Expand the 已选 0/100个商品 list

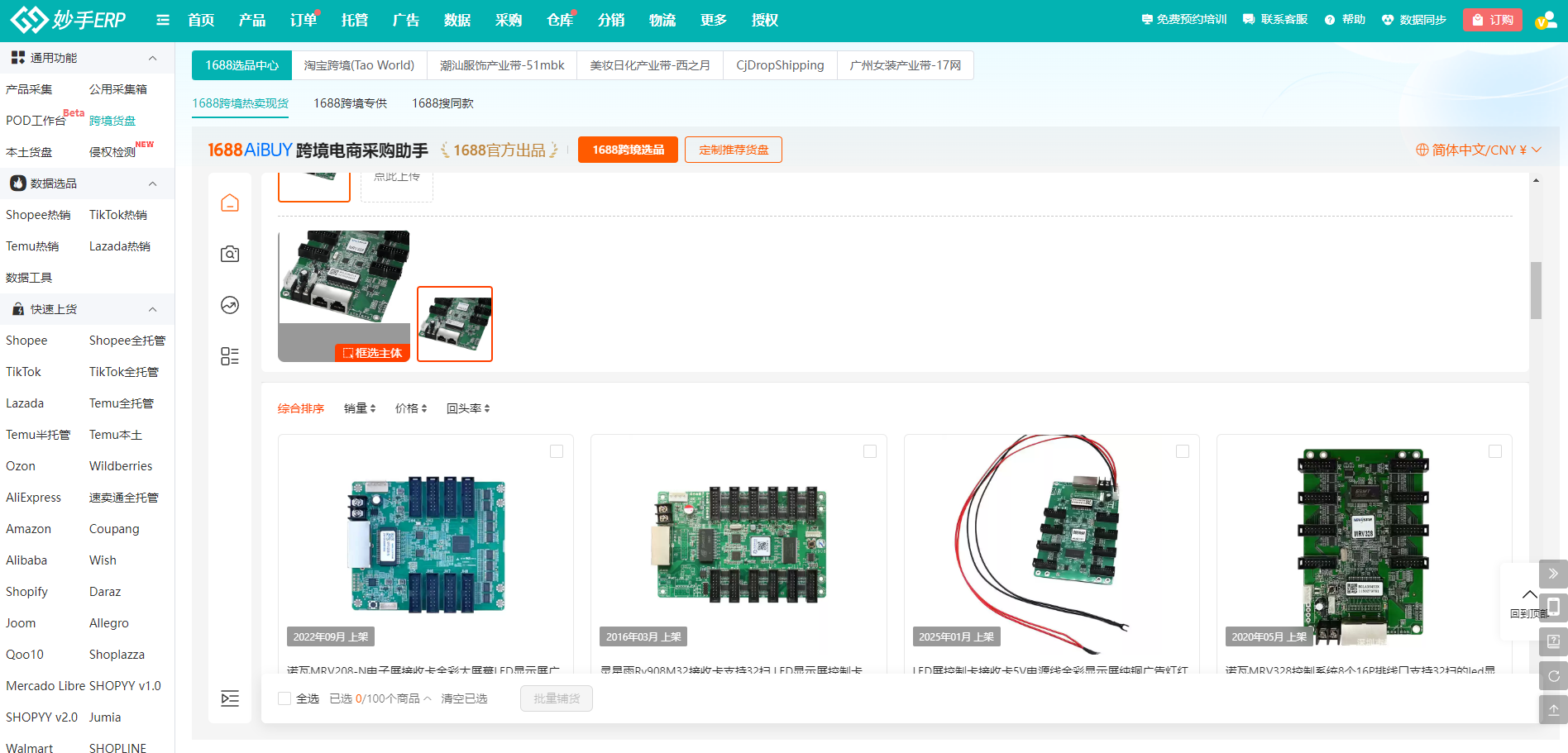(380, 698)
